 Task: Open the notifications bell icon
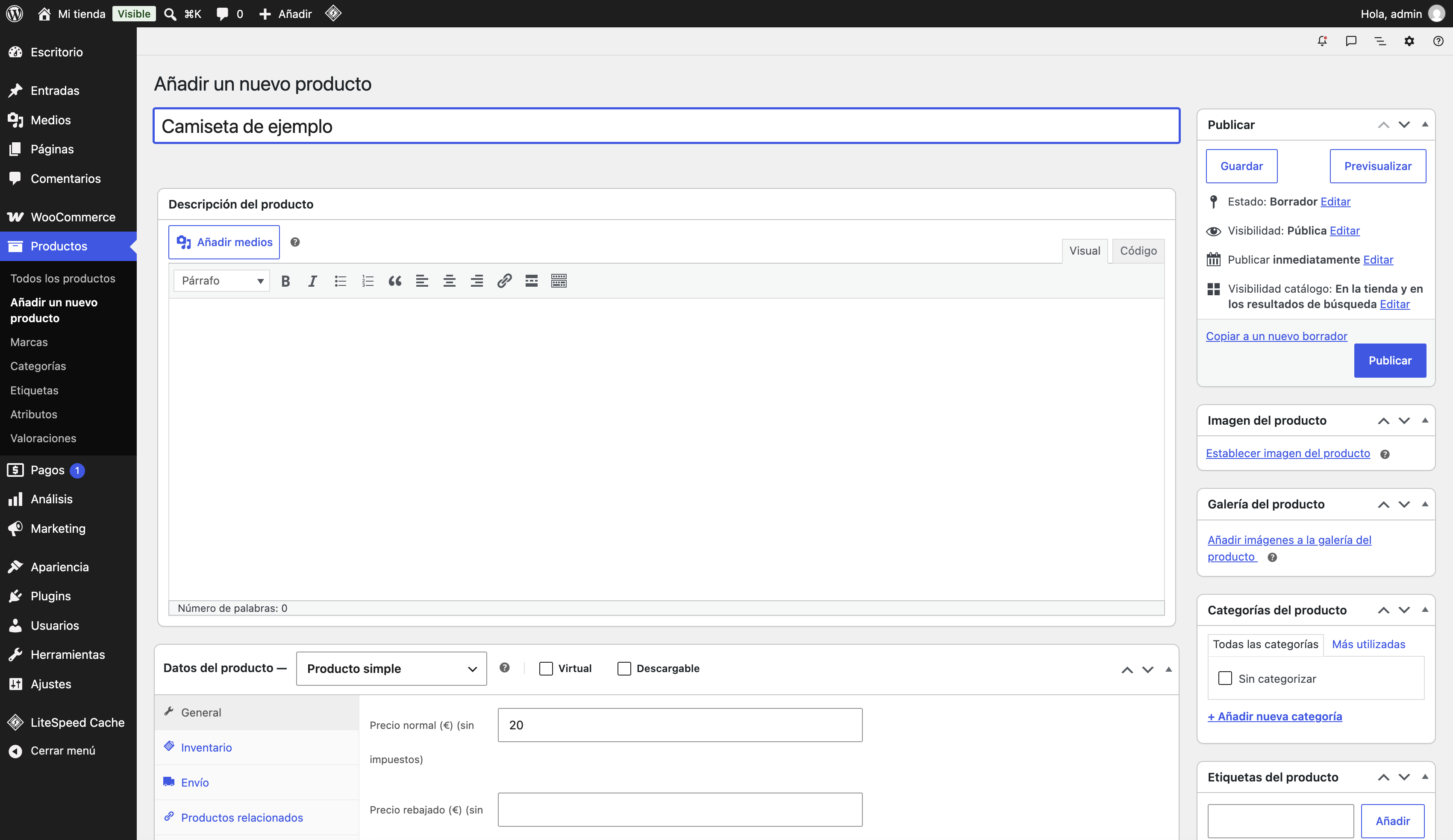[x=1322, y=41]
